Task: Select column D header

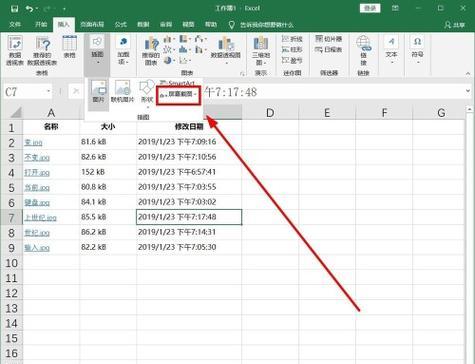Action: tap(270, 113)
